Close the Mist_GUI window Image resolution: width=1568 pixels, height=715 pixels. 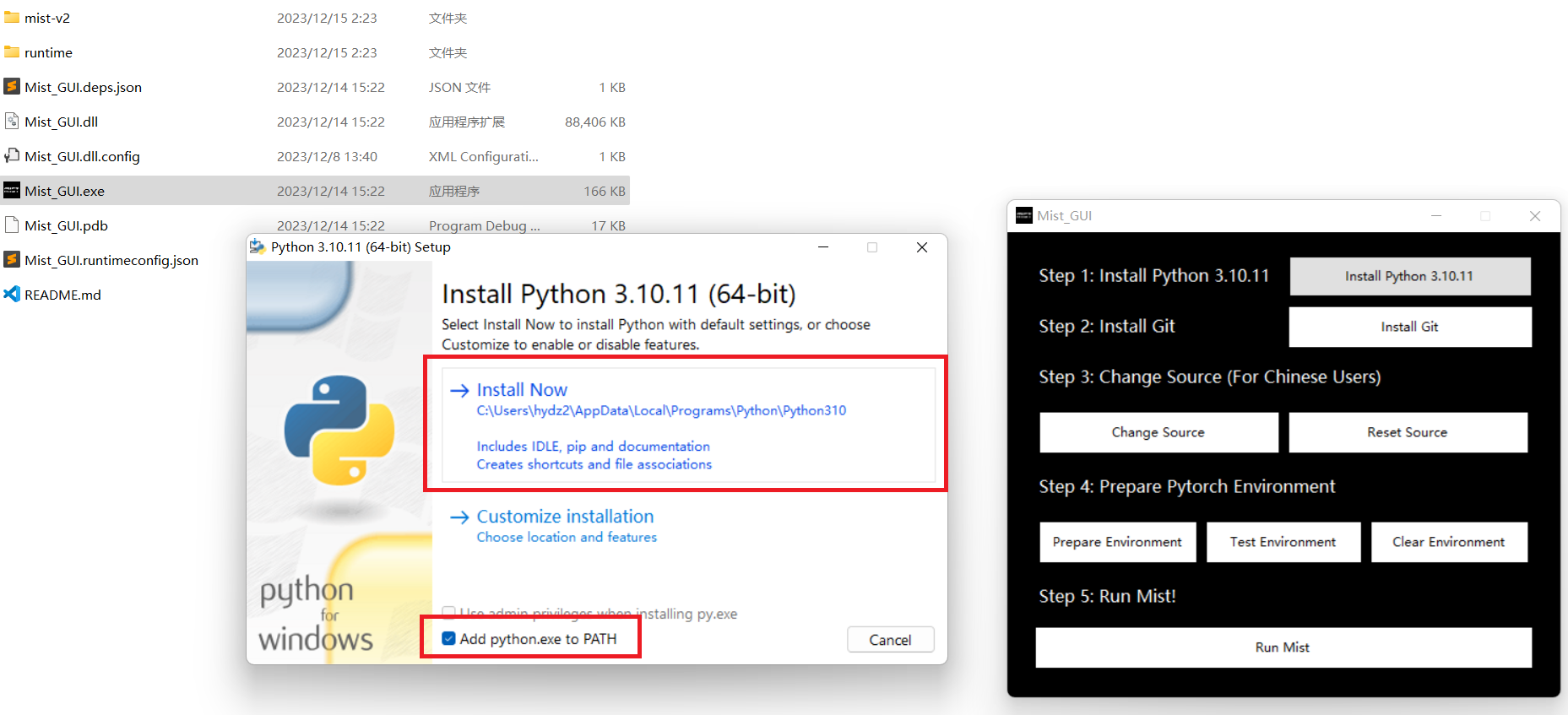pyautogui.click(x=1535, y=216)
